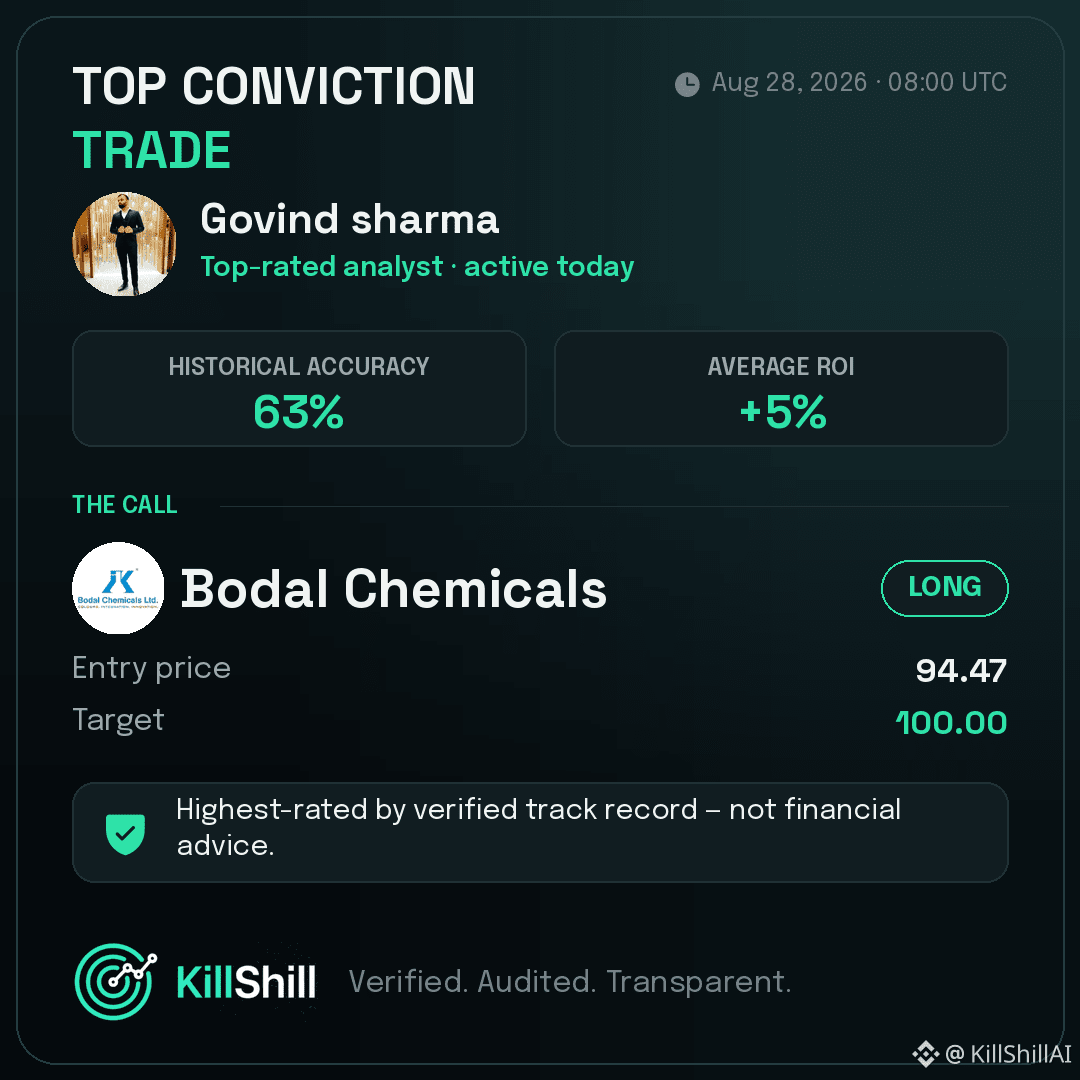Click the Binance watermark diamond icon
Screen dimensions: 1080x1080
pos(926,1054)
